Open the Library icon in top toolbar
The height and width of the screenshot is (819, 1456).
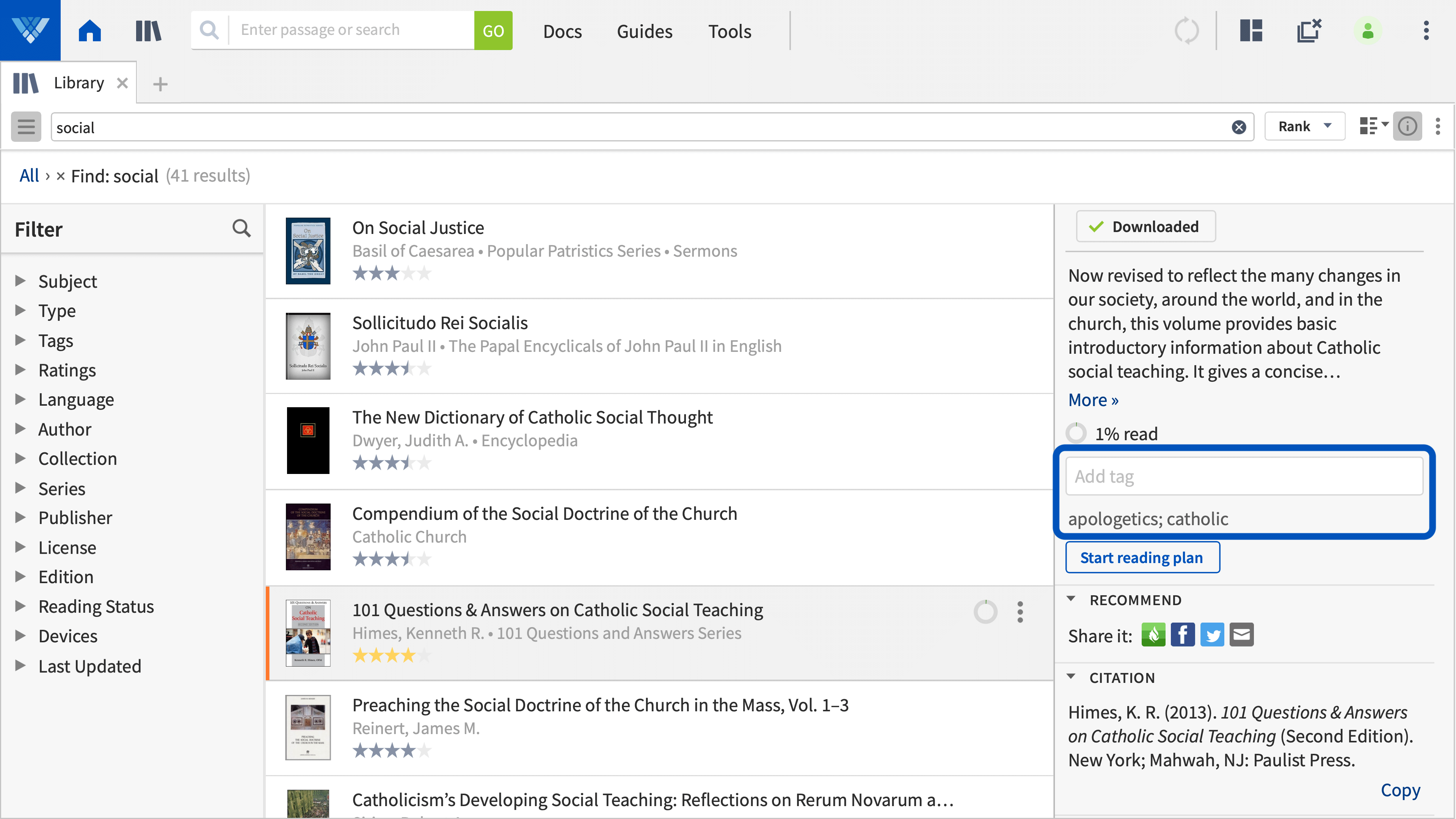coord(149,30)
